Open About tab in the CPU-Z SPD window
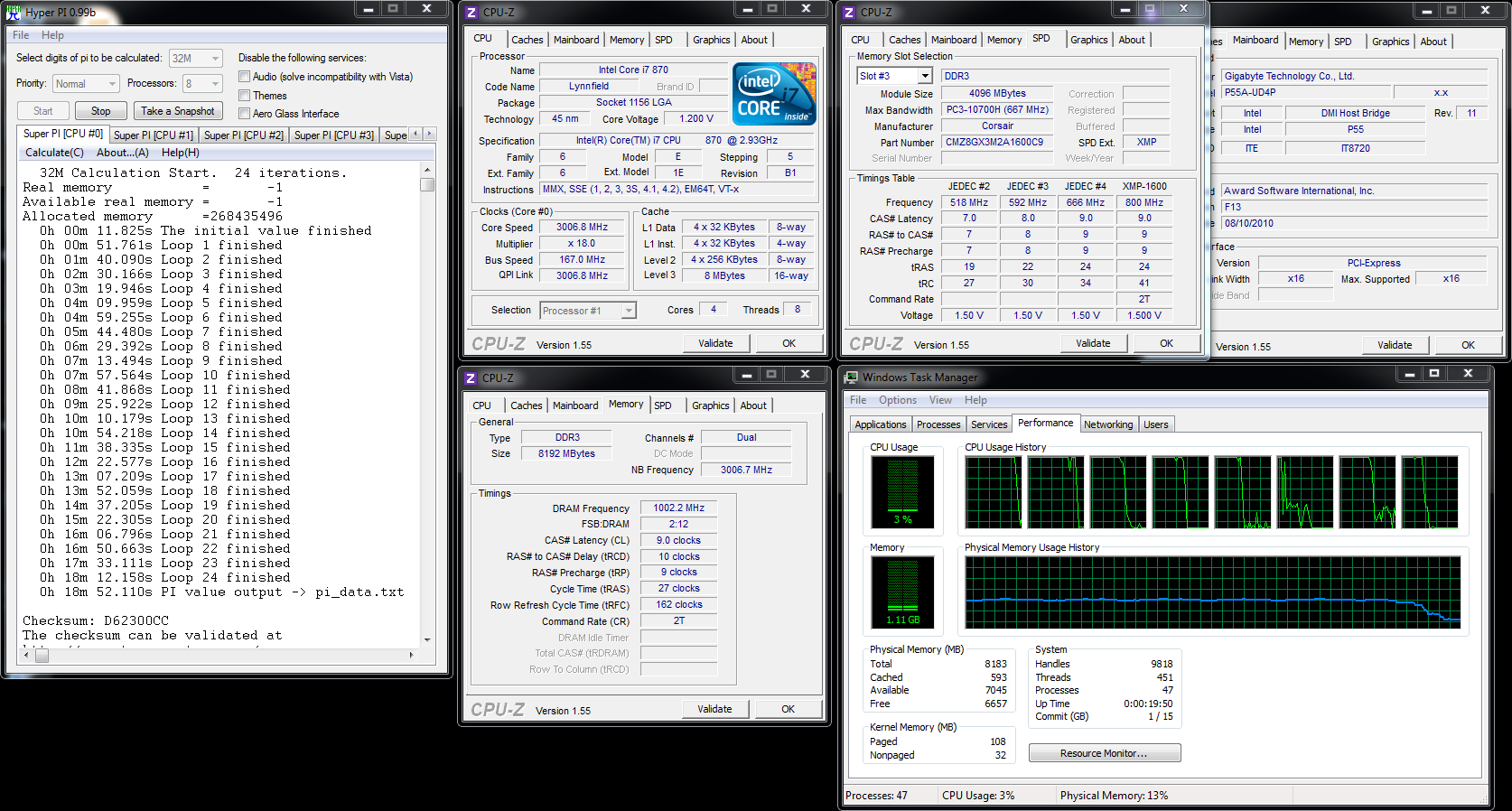Image resolution: width=1512 pixels, height=811 pixels. [x=1132, y=40]
